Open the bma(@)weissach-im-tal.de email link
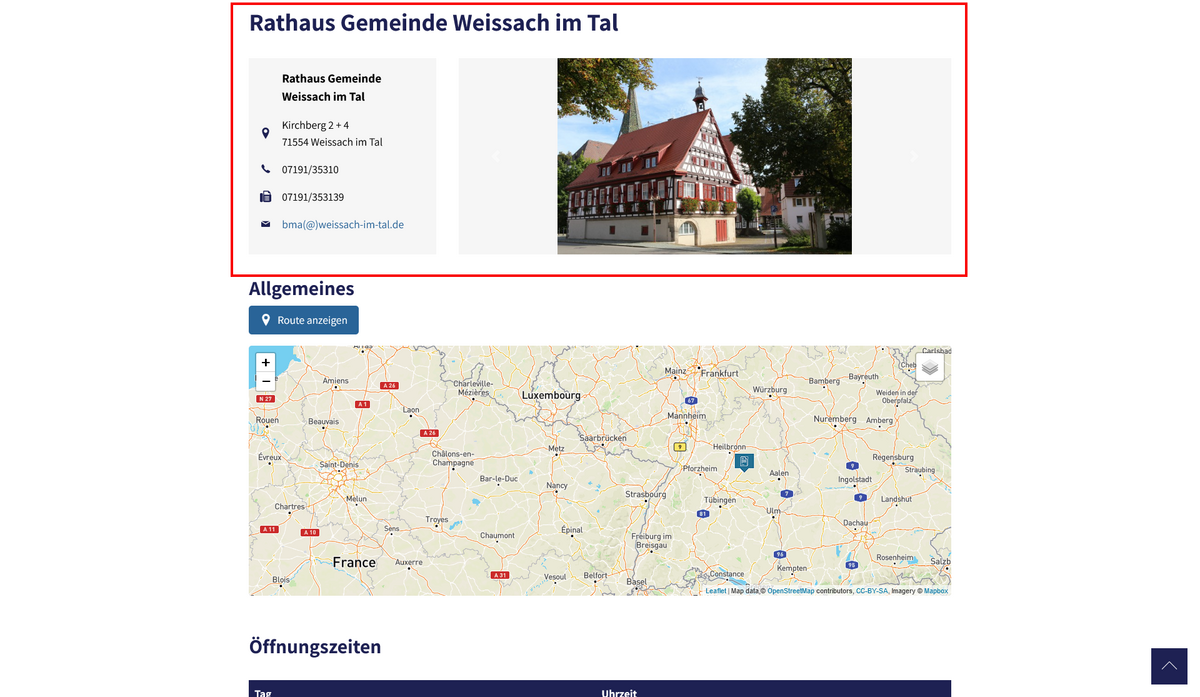The width and height of the screenshot is (1200, 697). pos(343,225)
